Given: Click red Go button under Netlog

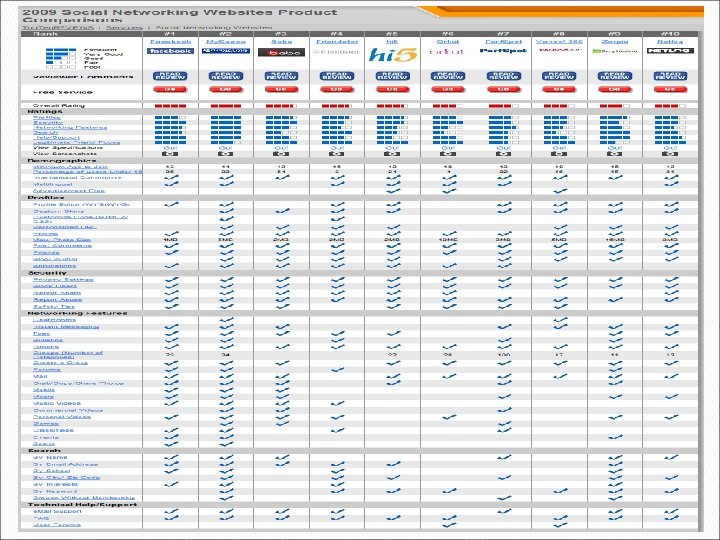Looking at the screenshot, I should (x=670, y=90).
